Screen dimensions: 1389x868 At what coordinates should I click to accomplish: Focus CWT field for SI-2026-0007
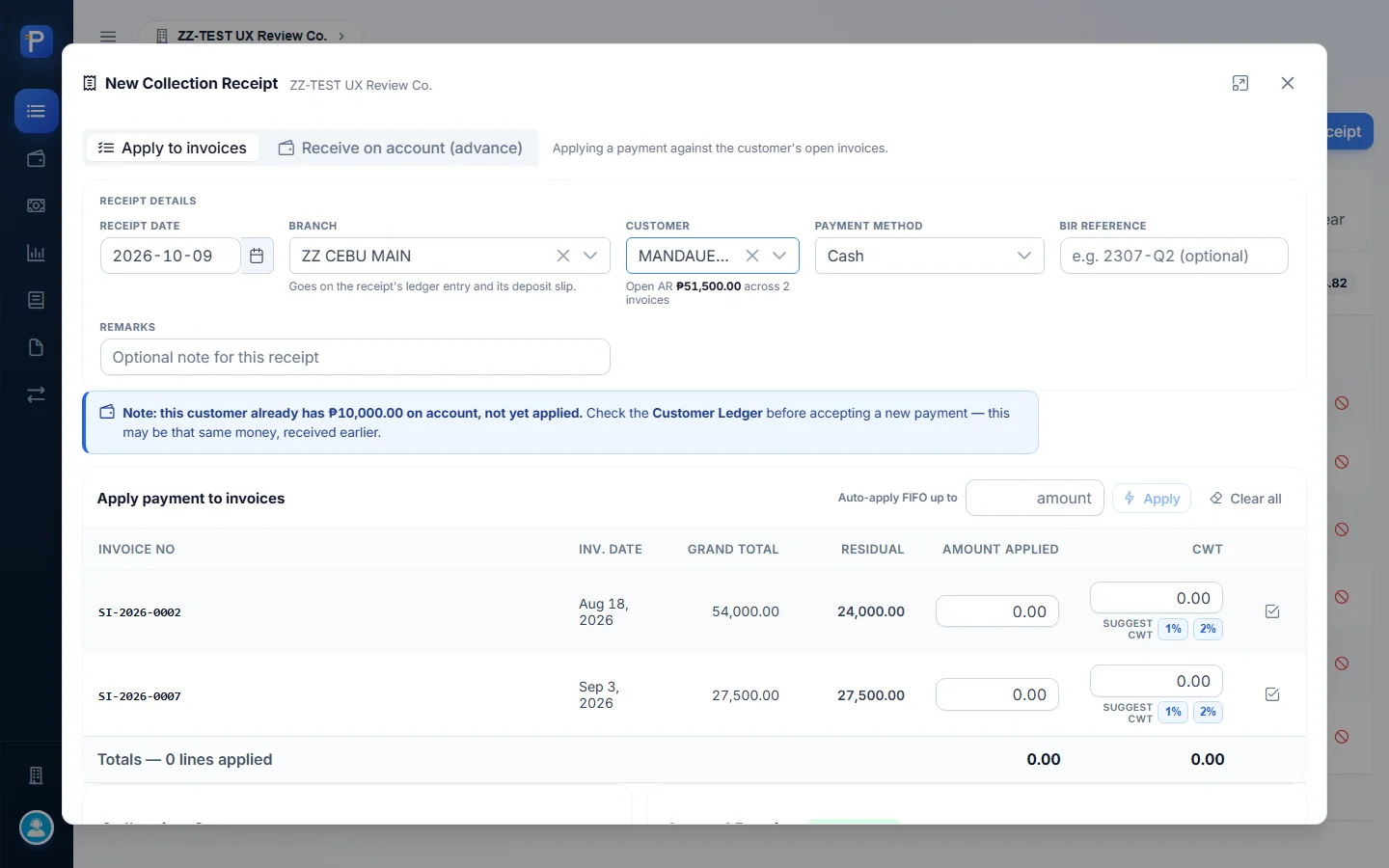(x=1156, y=681)
